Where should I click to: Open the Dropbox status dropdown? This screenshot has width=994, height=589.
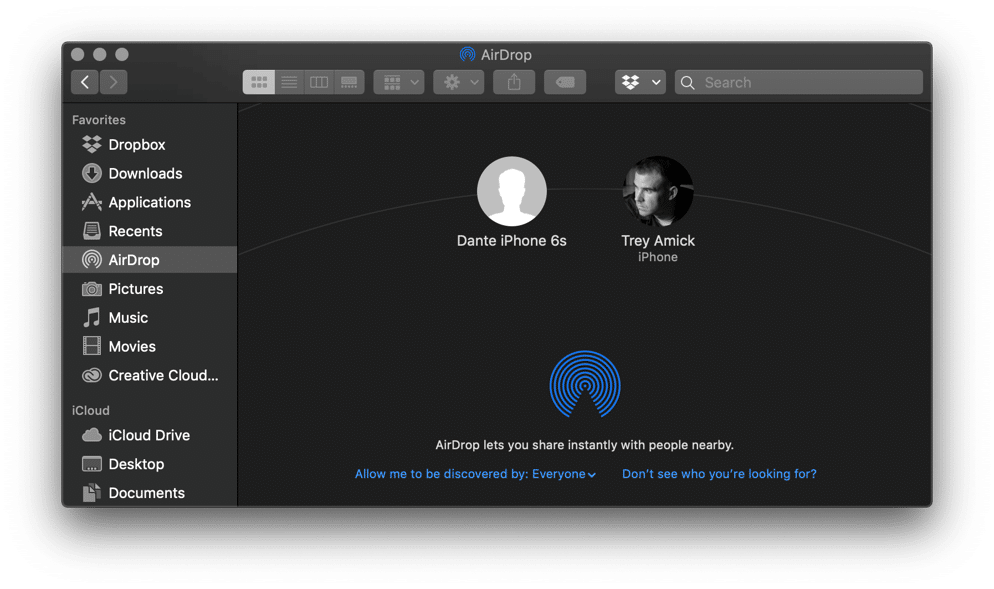tap(640, 82)
